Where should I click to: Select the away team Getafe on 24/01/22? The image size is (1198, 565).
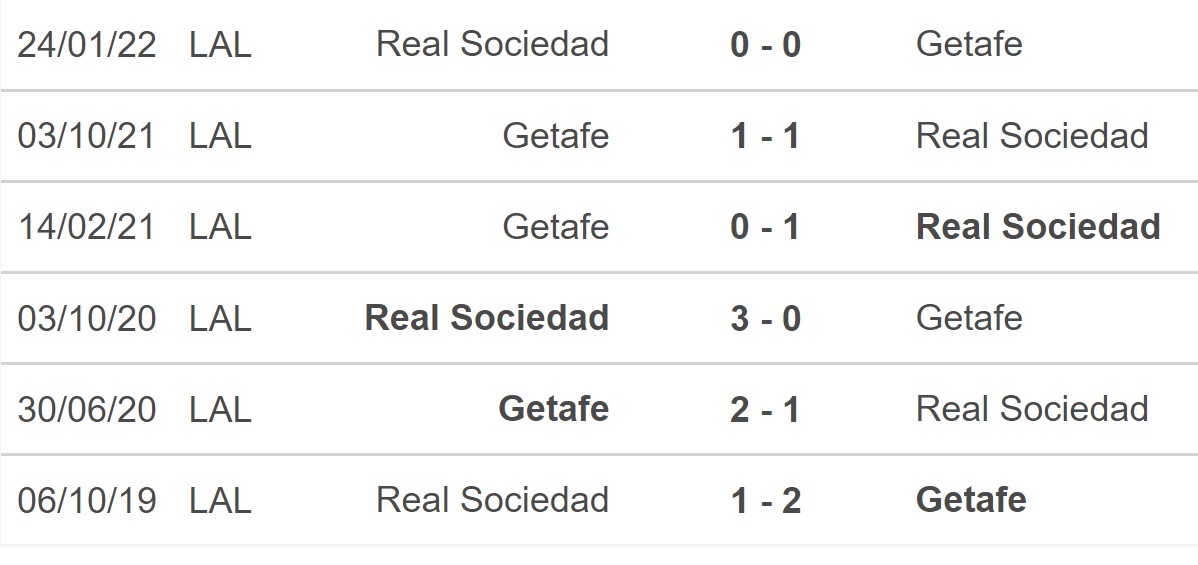pyautogui.click(x=969, y=45)
